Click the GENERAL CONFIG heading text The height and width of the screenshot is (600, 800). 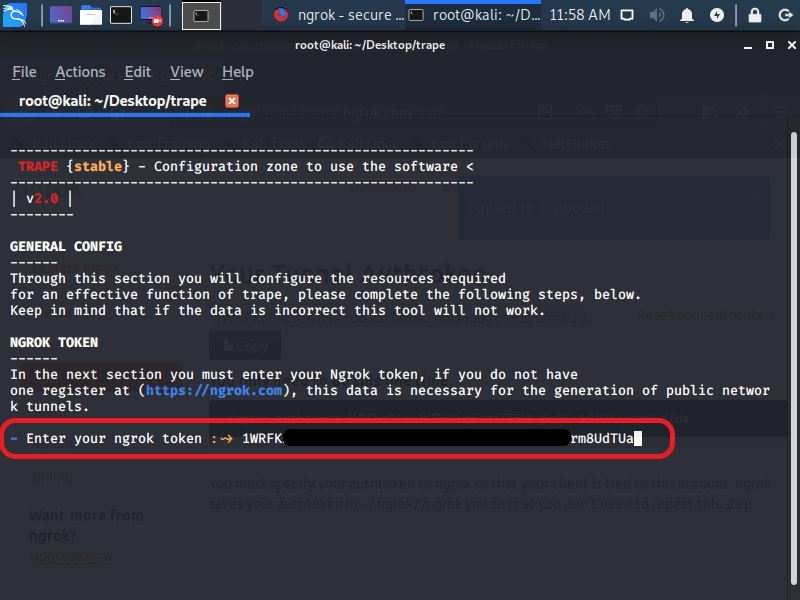[x=66, y=246]
